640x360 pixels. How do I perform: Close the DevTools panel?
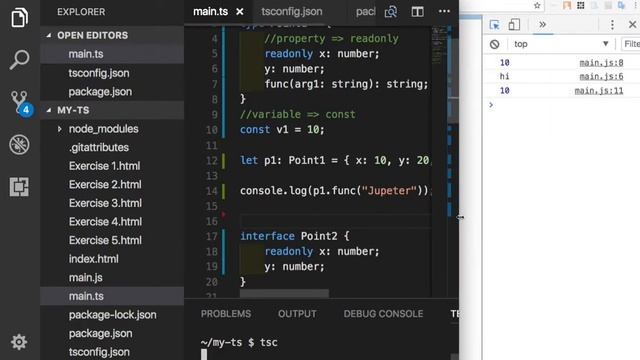point(632,25)
